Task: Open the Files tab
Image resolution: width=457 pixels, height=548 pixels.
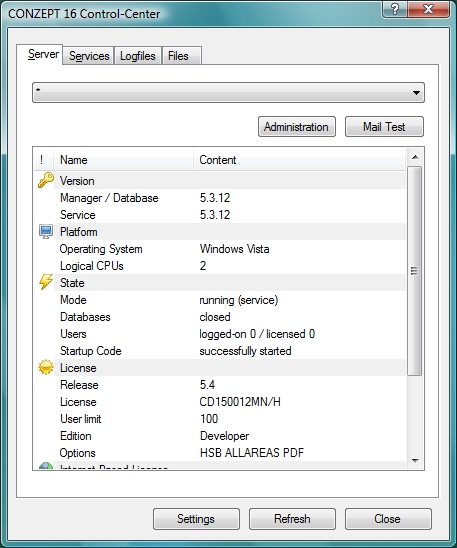Action: (182, 56)
